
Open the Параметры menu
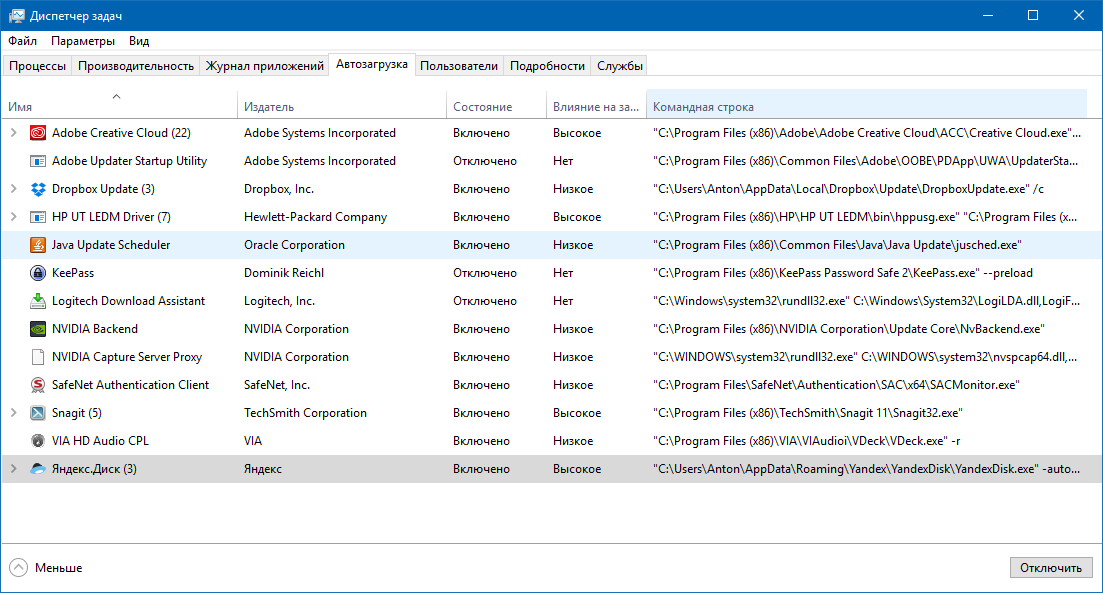pyautogui.click(x=83, y=41)
